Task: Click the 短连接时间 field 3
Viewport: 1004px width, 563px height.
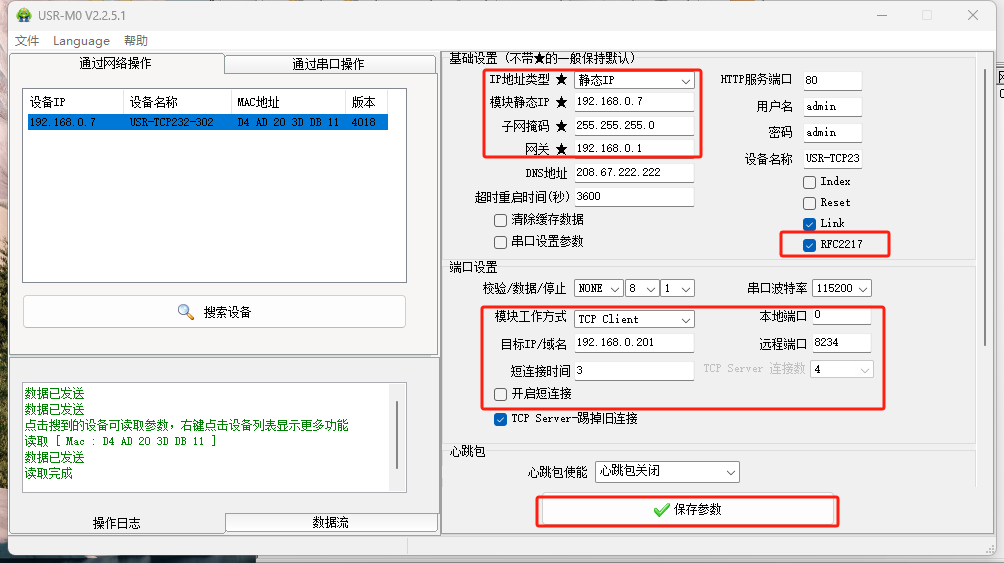Action: click(x=634, y=371)
